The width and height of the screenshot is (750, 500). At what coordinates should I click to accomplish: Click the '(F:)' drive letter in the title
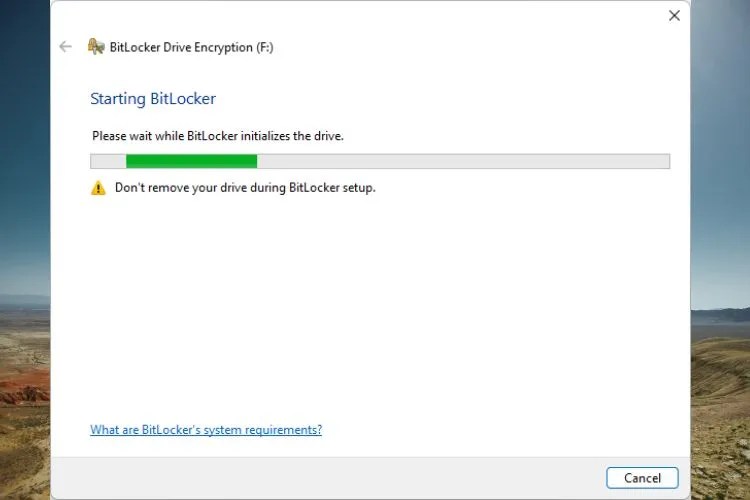(x=265, y=47)
